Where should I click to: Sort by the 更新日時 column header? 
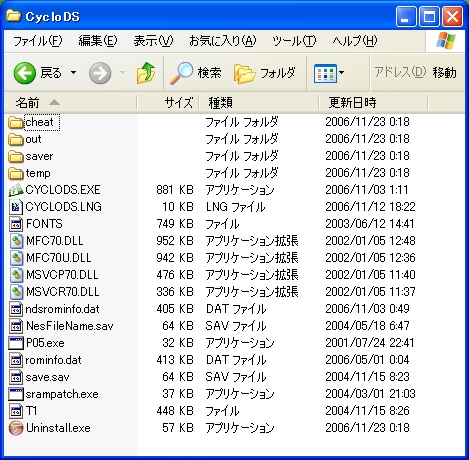(x=373, y=103)
